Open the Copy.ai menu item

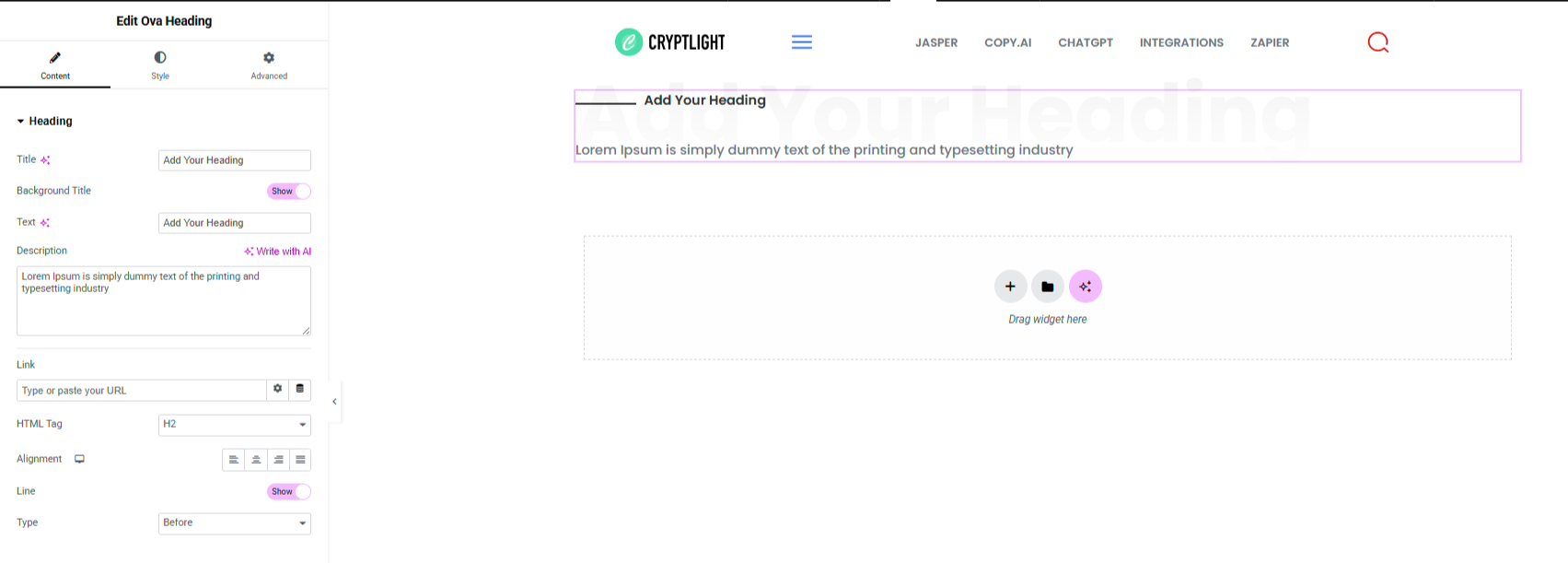click(1008, 43)
